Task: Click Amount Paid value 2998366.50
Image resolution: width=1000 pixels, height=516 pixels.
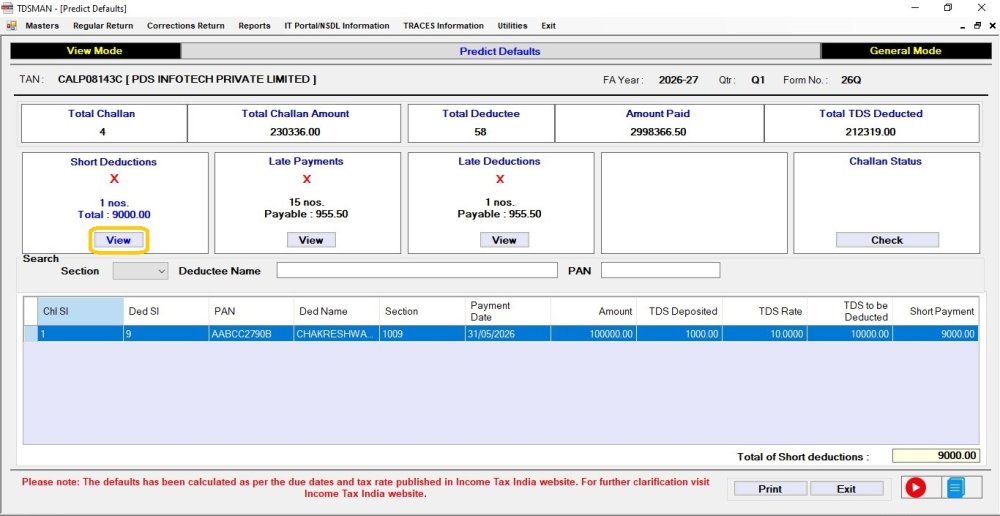Action: (x=658, y=132)
